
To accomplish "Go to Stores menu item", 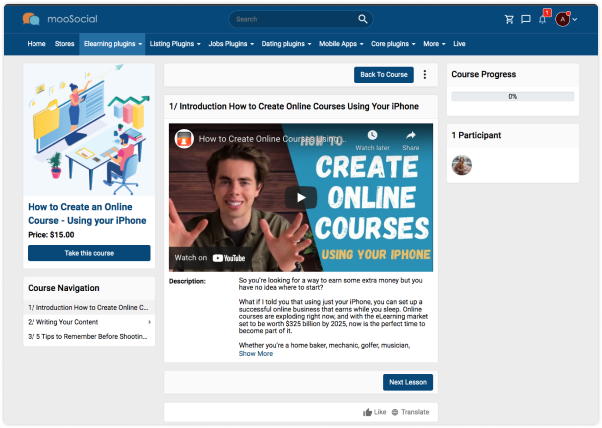I will click(64, 44).
